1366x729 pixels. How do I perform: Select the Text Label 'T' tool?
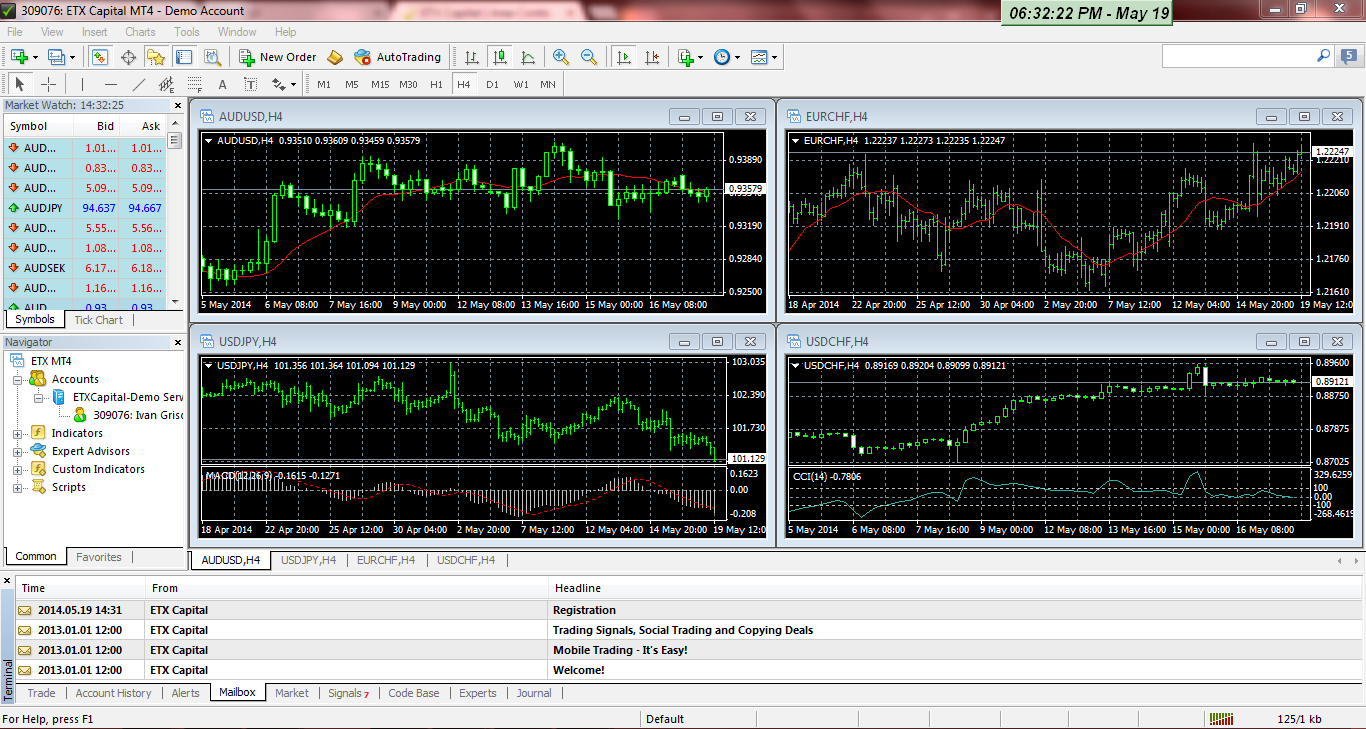[250, 84]
